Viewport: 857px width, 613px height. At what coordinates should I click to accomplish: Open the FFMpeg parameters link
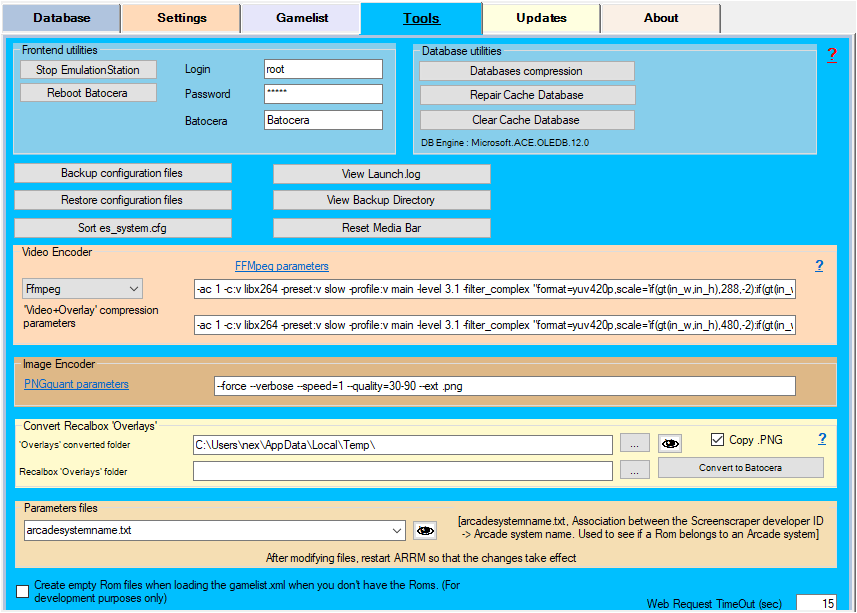pos(281,266)
